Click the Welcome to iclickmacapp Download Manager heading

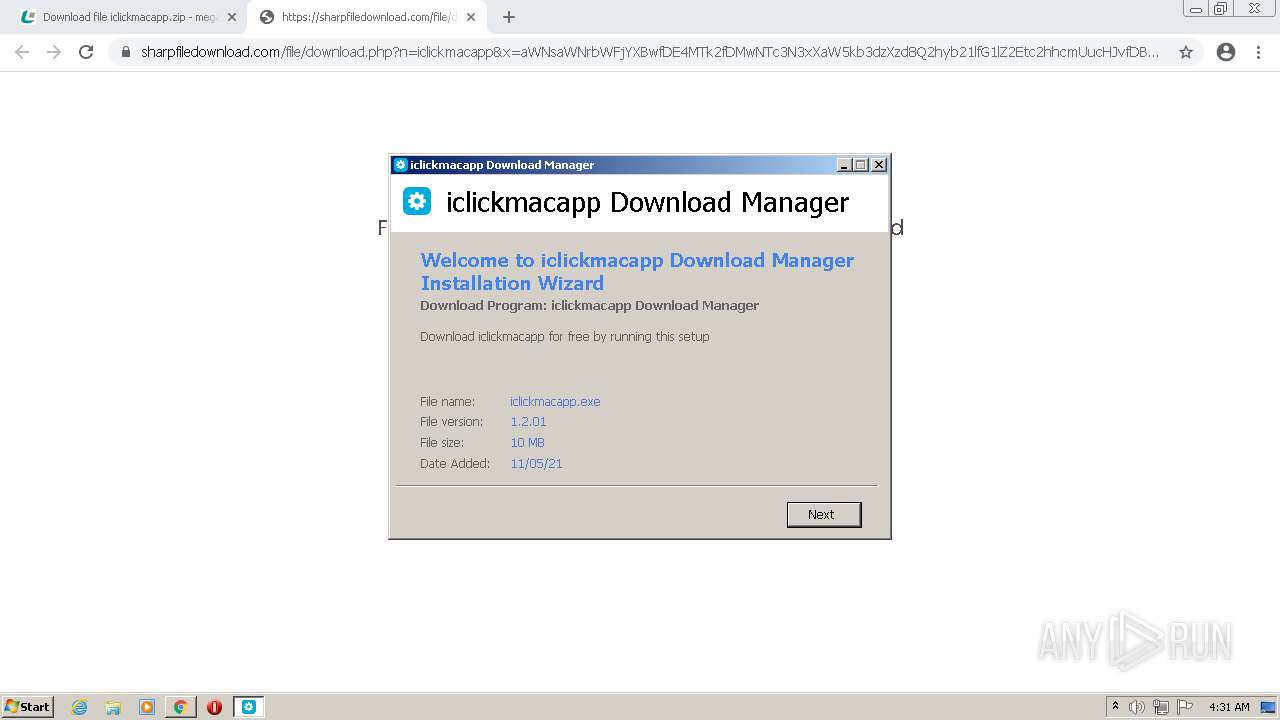coord(637,271)
